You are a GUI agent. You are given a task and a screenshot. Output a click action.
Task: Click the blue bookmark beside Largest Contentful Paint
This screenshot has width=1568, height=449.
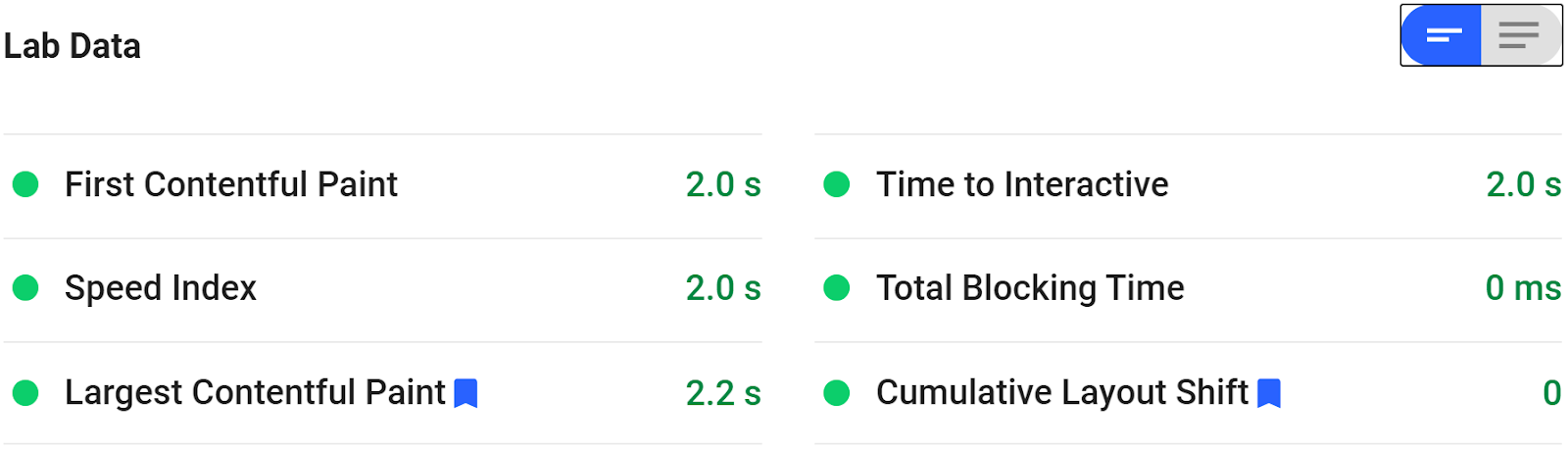tap(466, 393)
